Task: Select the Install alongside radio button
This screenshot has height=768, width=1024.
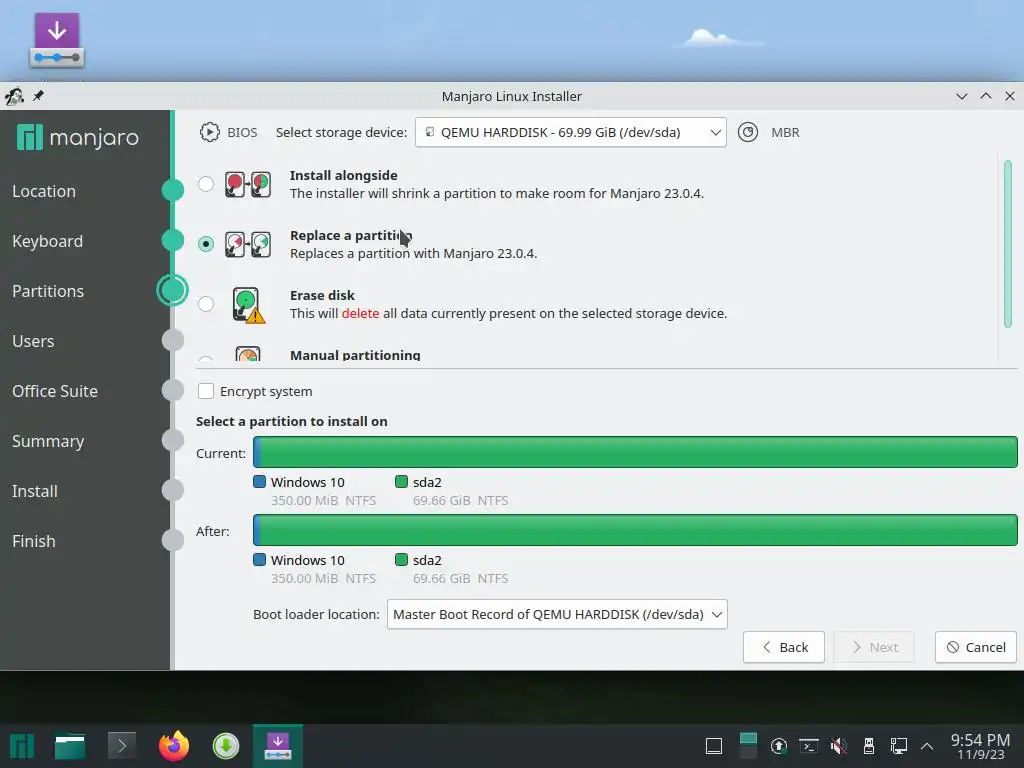Action: point(206,184)
